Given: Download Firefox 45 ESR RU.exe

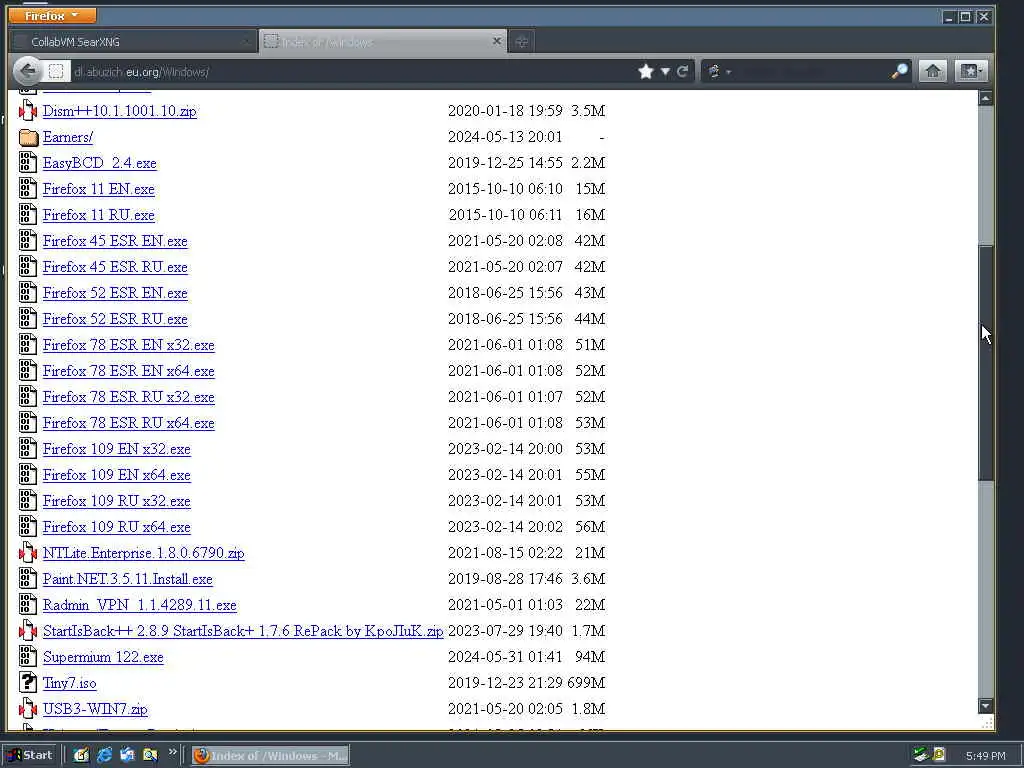Looking at the screenshot, I should (x=115, y=267).
